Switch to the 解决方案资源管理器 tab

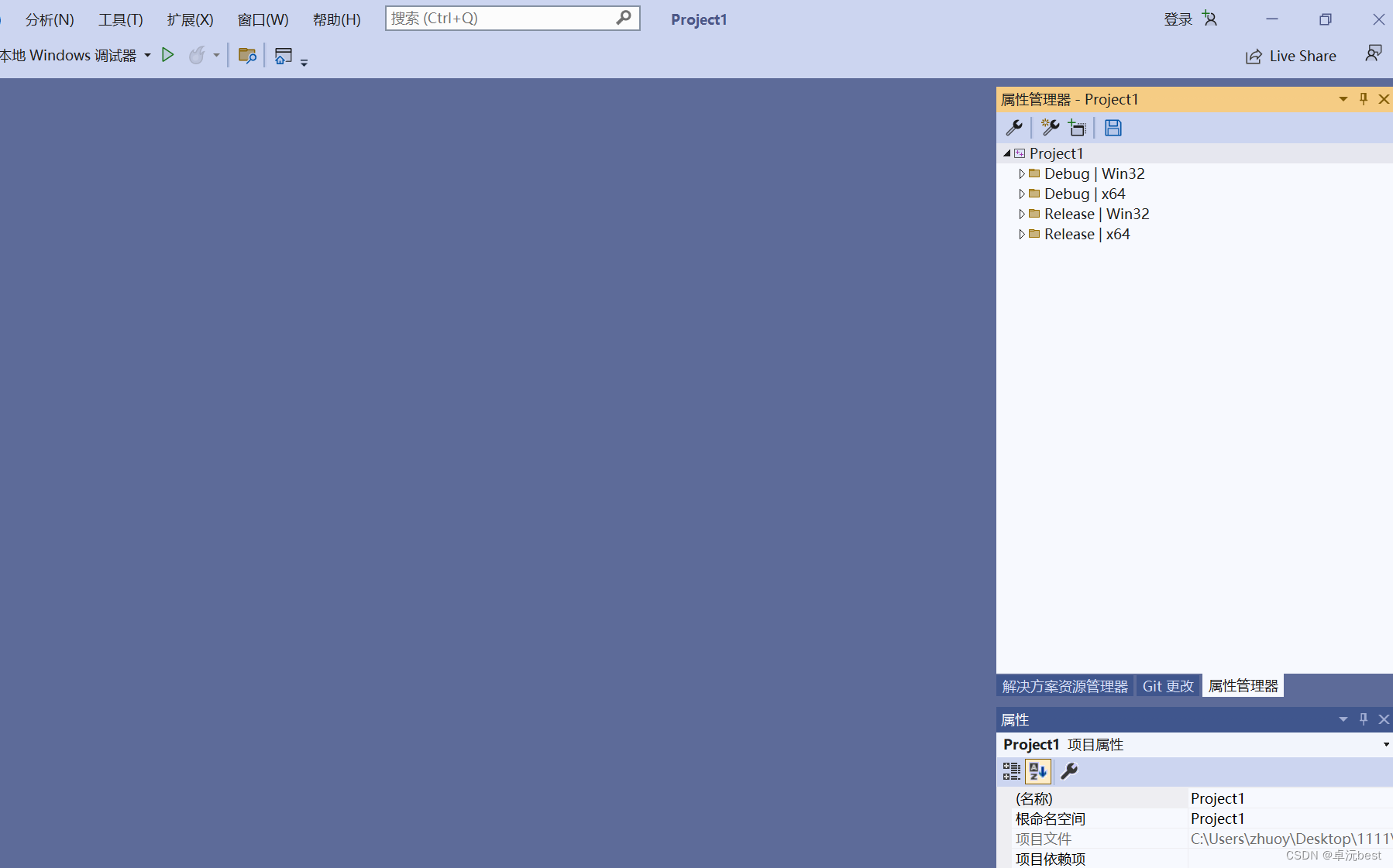[1065, 685]
